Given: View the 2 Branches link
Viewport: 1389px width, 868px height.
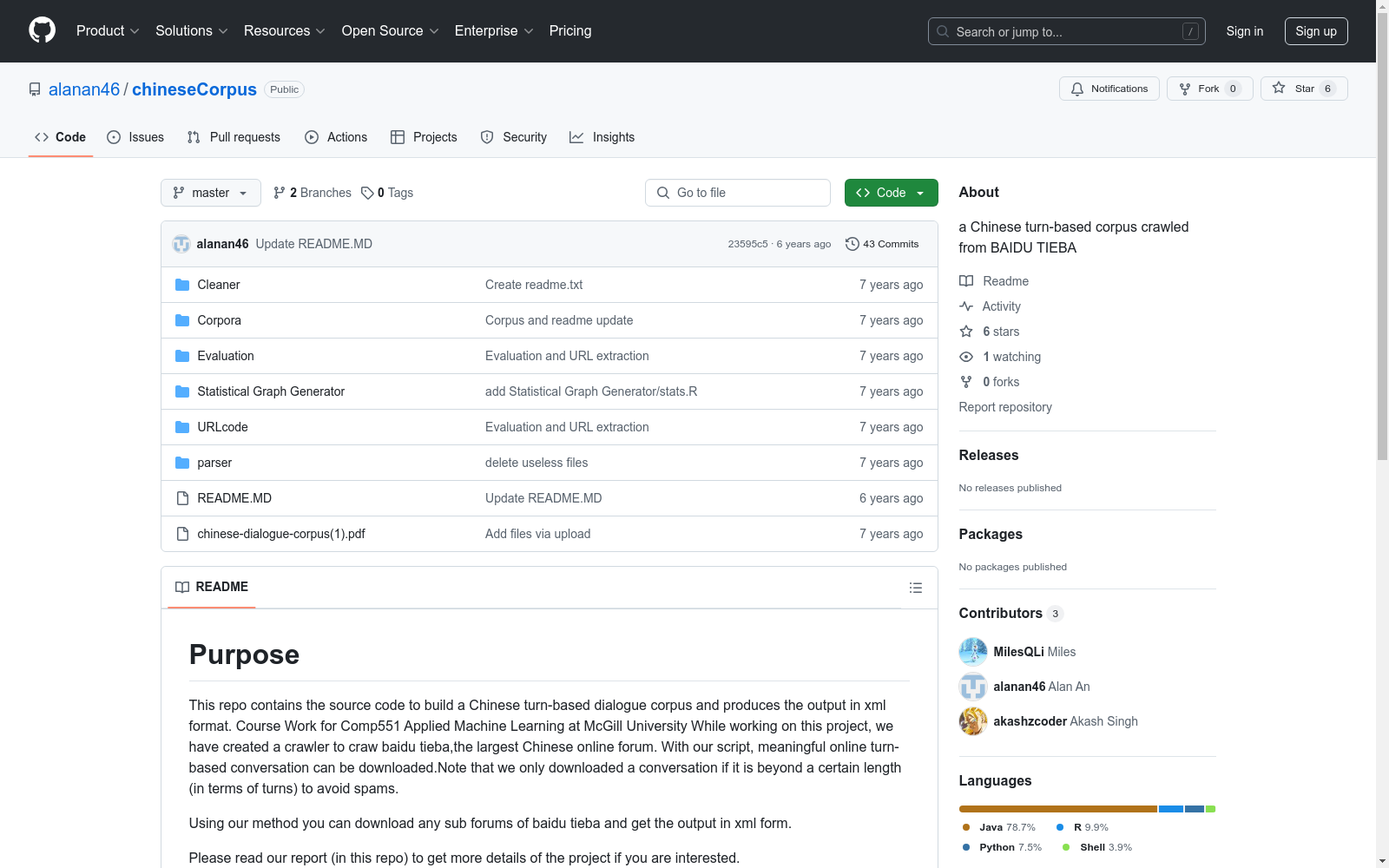Looking at the screenshot, I should tap(312, 193).
